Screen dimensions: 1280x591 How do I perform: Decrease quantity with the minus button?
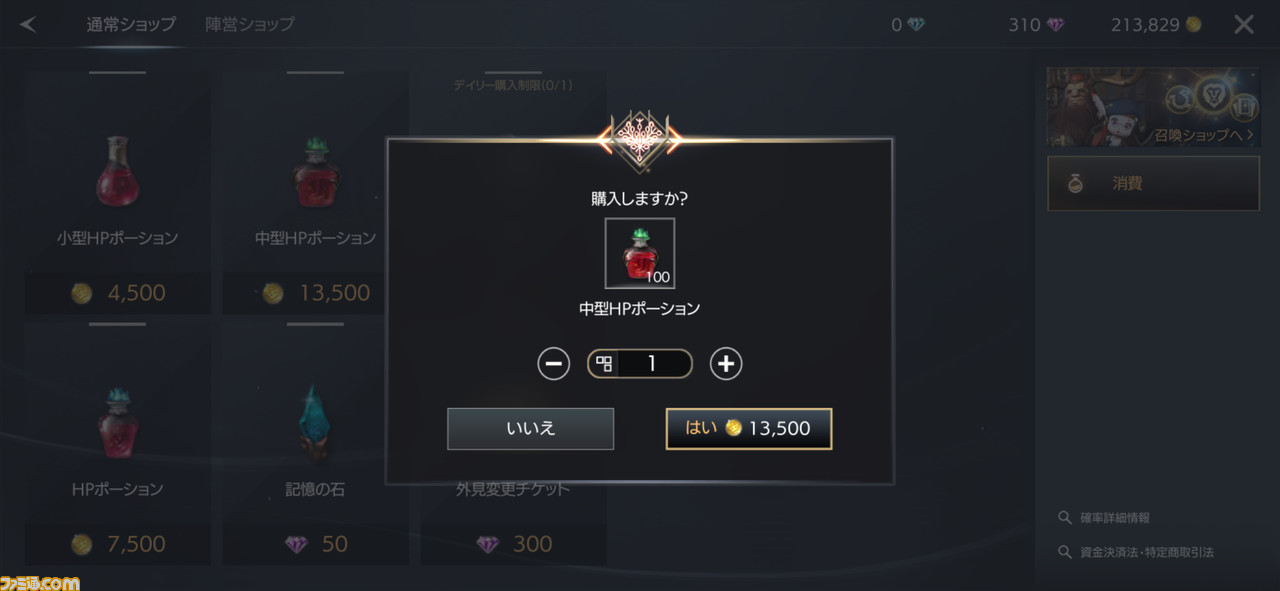553,363
